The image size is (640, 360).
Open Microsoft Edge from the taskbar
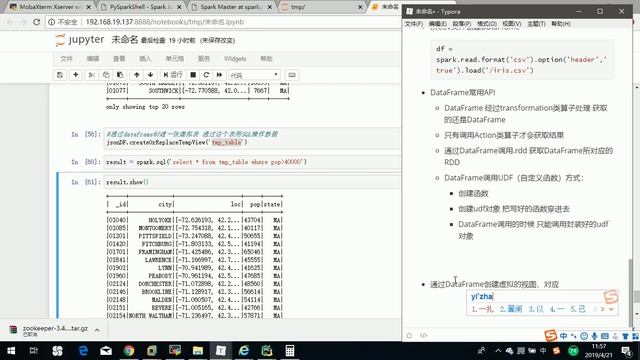point(83,351)
